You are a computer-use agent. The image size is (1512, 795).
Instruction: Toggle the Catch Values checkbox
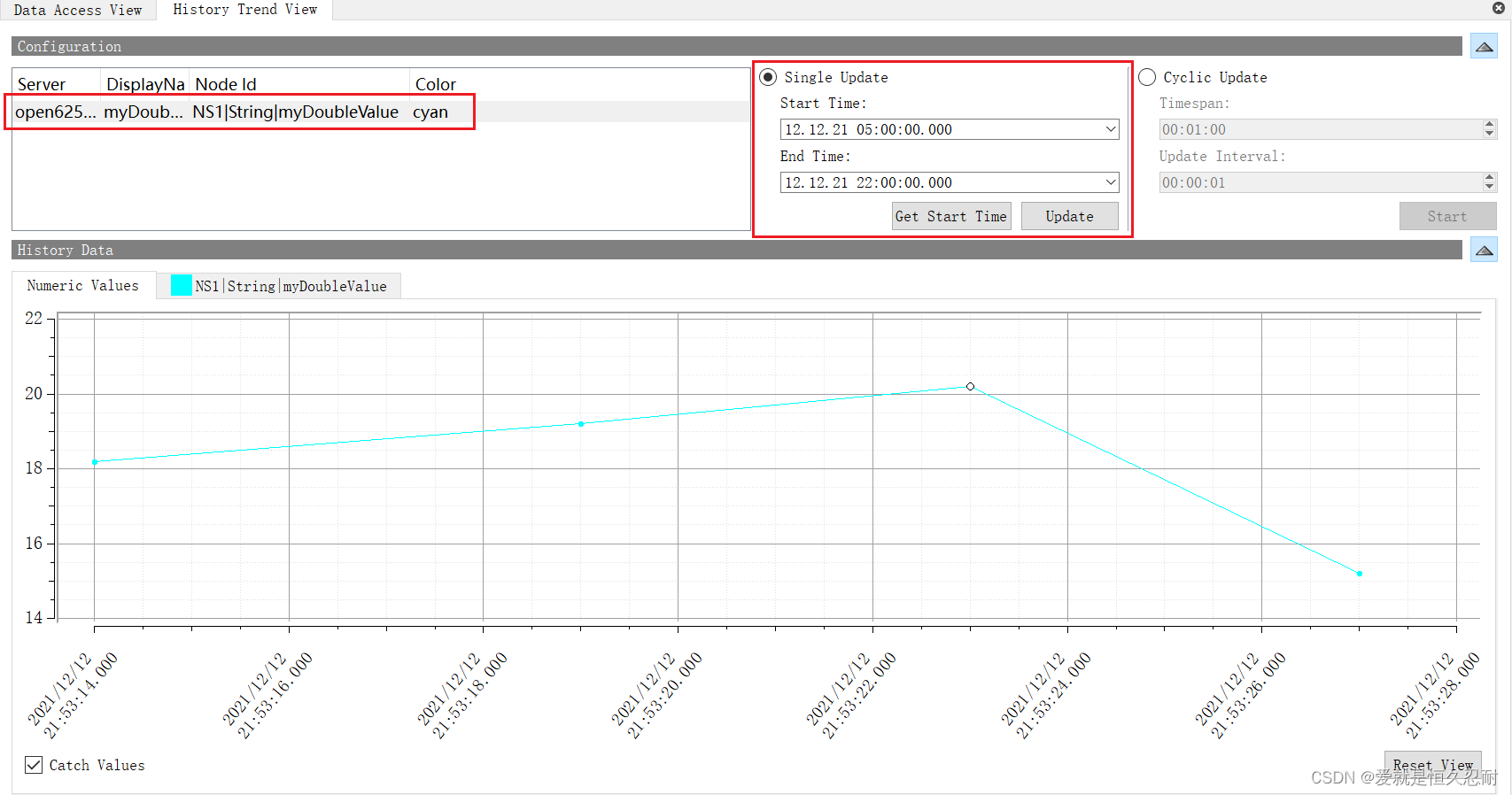pos(34,765)
